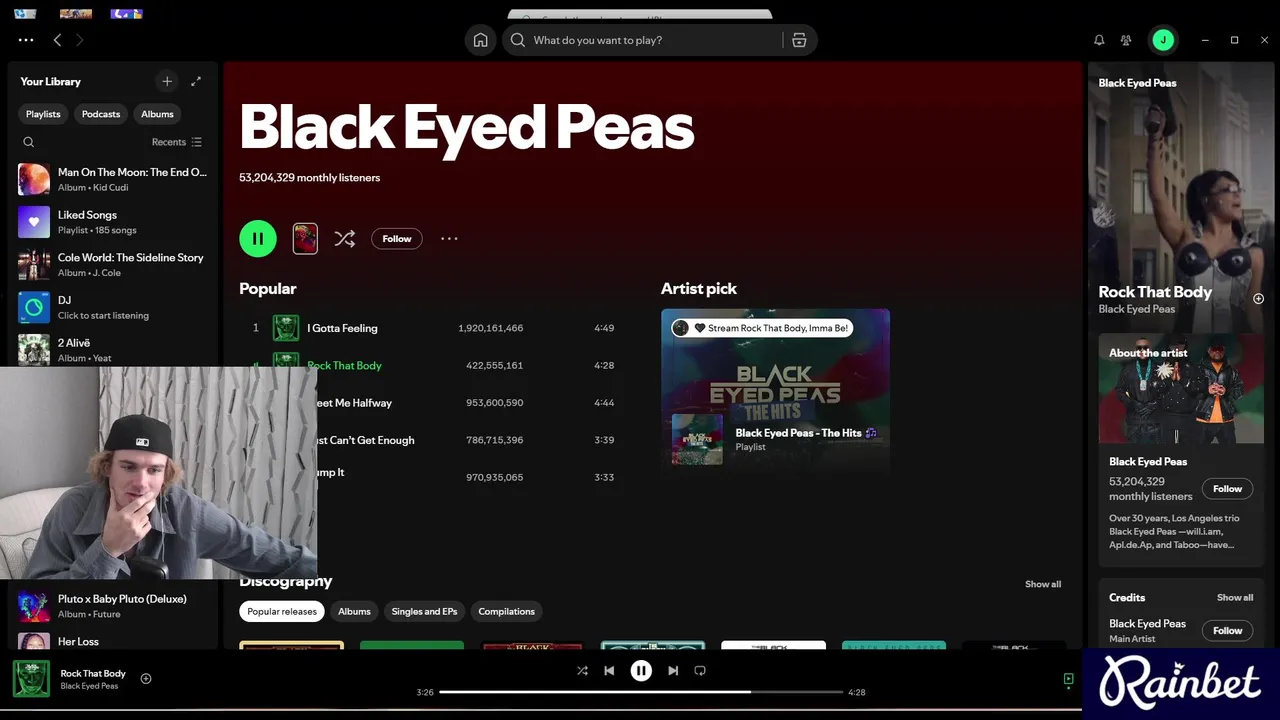Expand Your Library with the arrows icon
This screenshot has width=1280, height=720.
click(196, 81)
